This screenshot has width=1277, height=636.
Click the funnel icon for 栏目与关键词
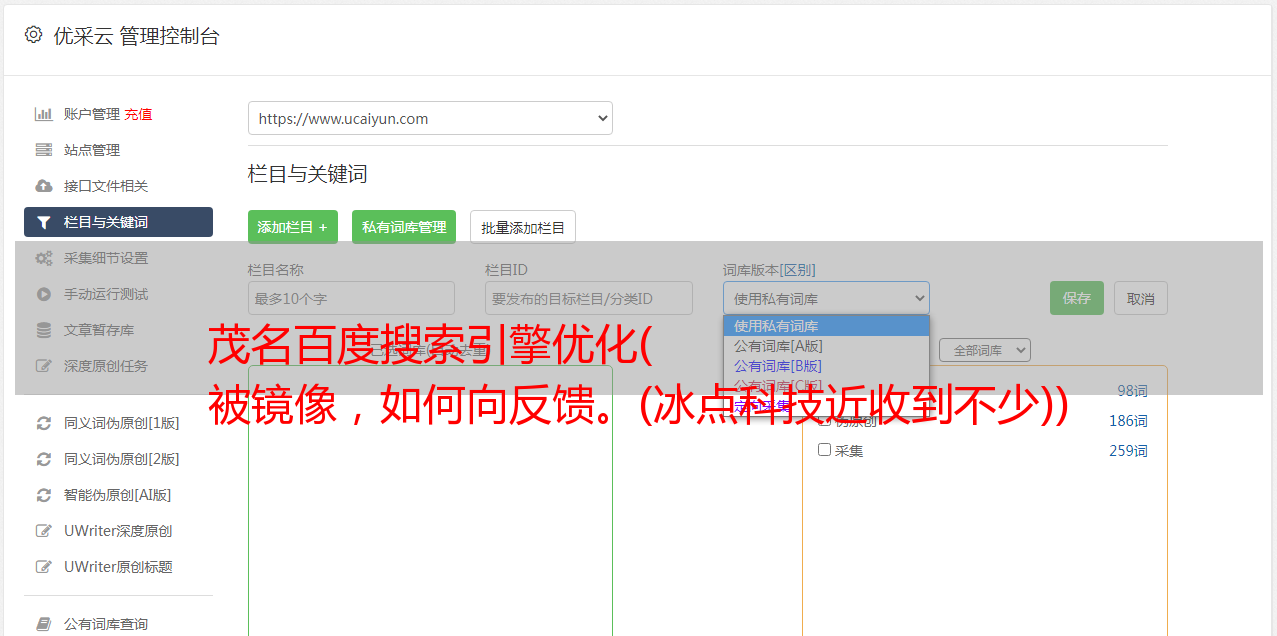[43, 222]
